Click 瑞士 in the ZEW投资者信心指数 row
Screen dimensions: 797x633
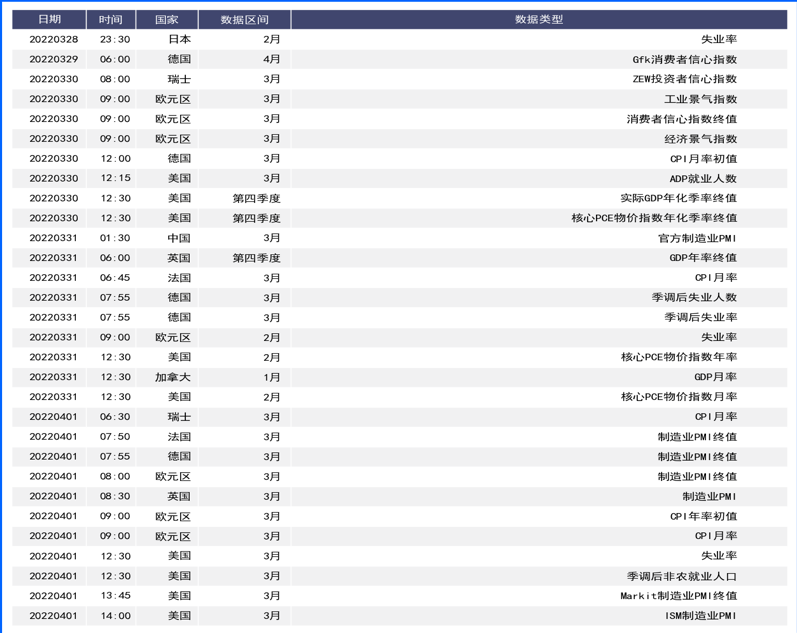point(179,79)
